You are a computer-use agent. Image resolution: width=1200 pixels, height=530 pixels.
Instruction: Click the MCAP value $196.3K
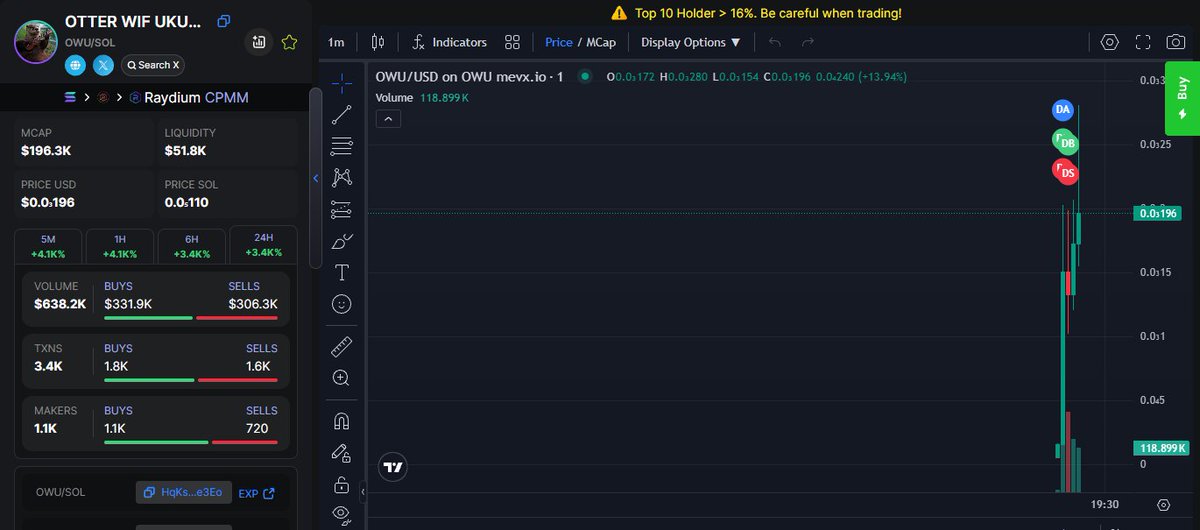pyautogui.click(x=46, y=151)
